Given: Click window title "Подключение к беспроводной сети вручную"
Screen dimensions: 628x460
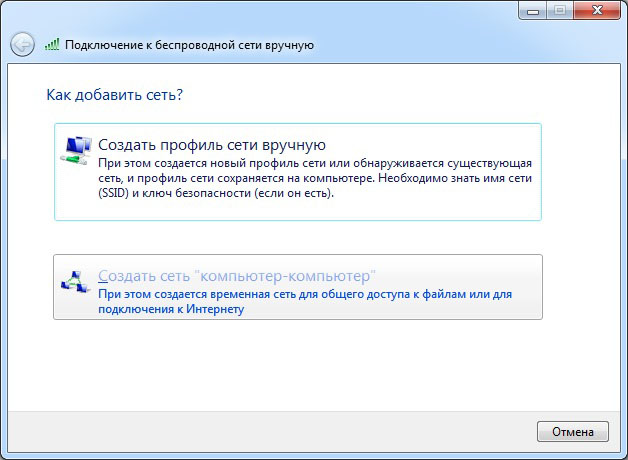Looking at the screenshot, I should [190, 45].
